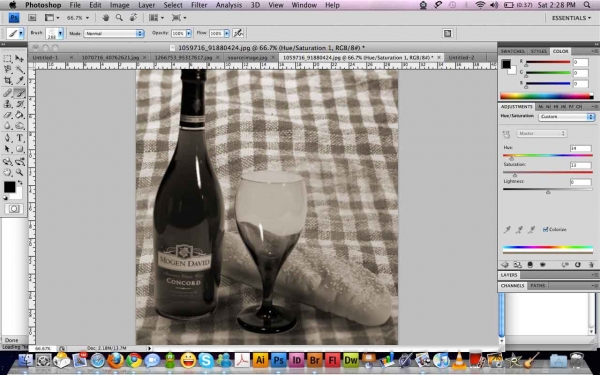Click the Zoom magnifier in the application bar
The width and height of the screenshot is (600, 375).
119,18
